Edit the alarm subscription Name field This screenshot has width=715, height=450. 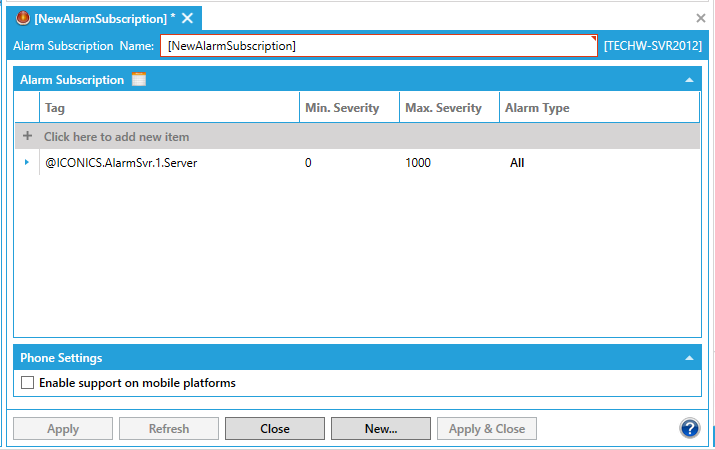(378, 46)
